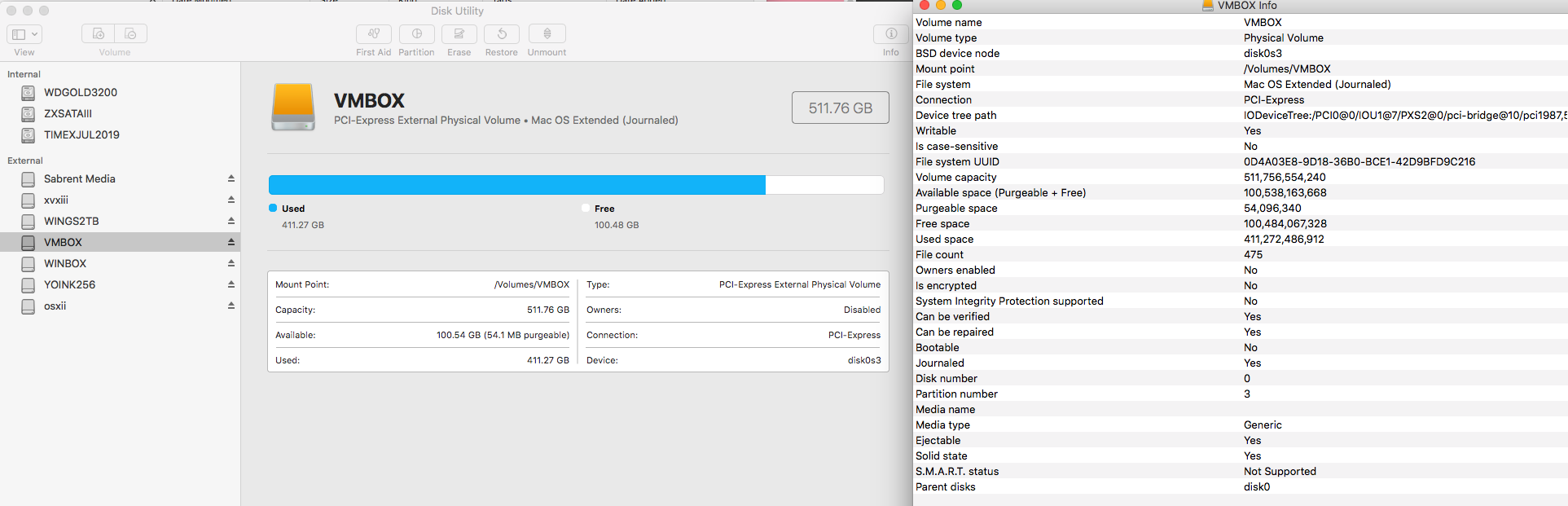The width and height of the screenshot is (1568, 506).
Task: Click the VMBOX Info window title
Action: [1247, 6]
